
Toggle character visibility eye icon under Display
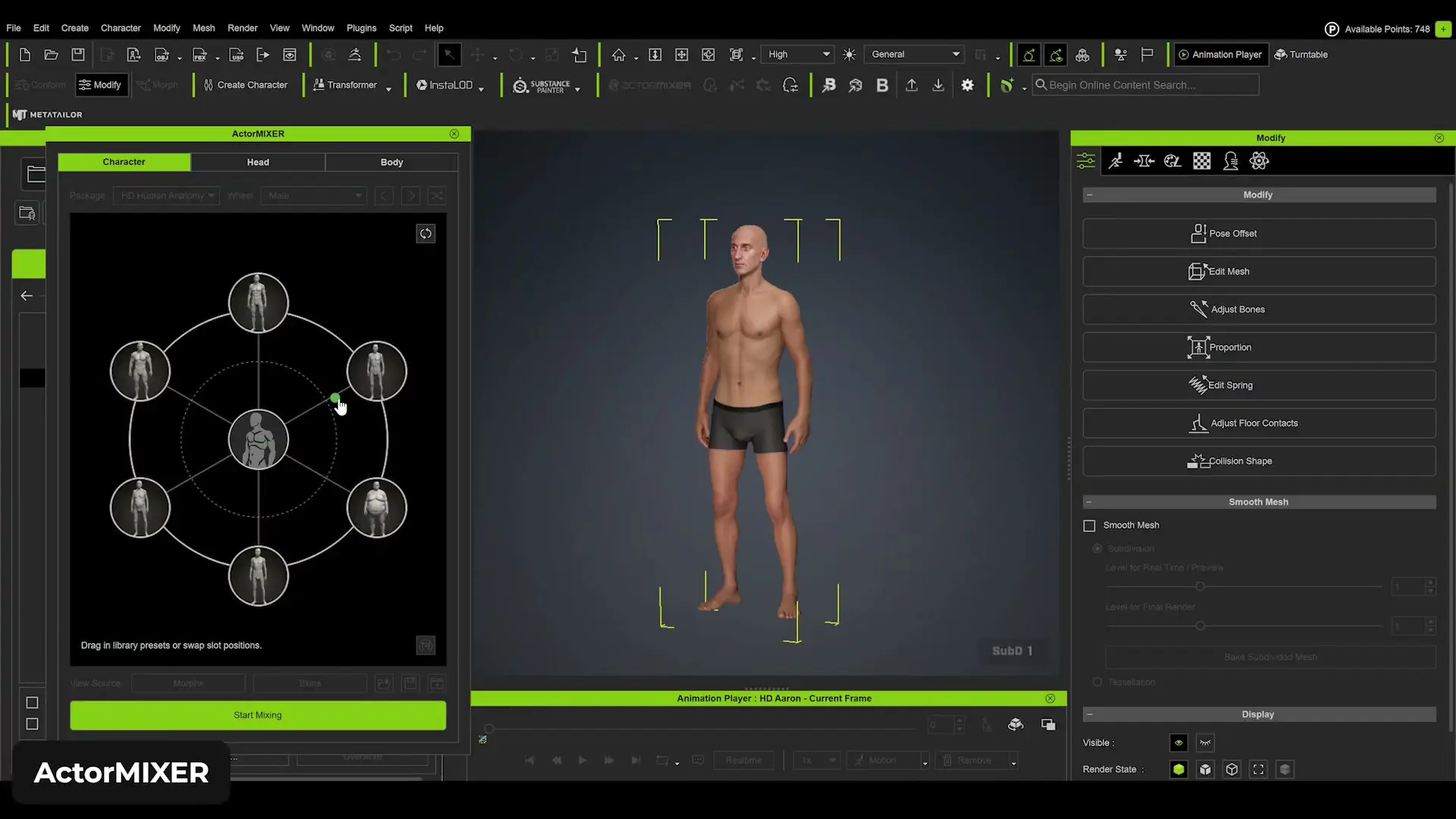pos(1178,742)
